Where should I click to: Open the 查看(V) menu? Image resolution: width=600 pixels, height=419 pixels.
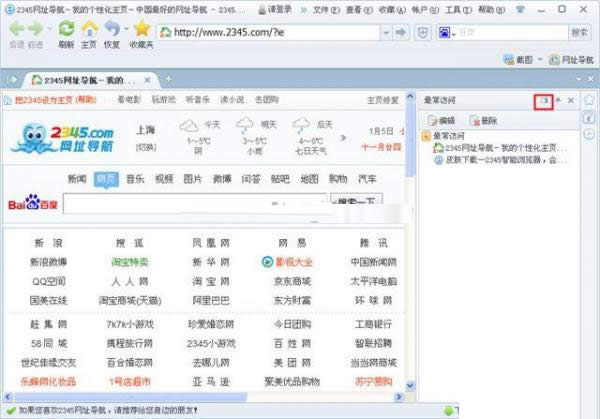tap(359, 10)
